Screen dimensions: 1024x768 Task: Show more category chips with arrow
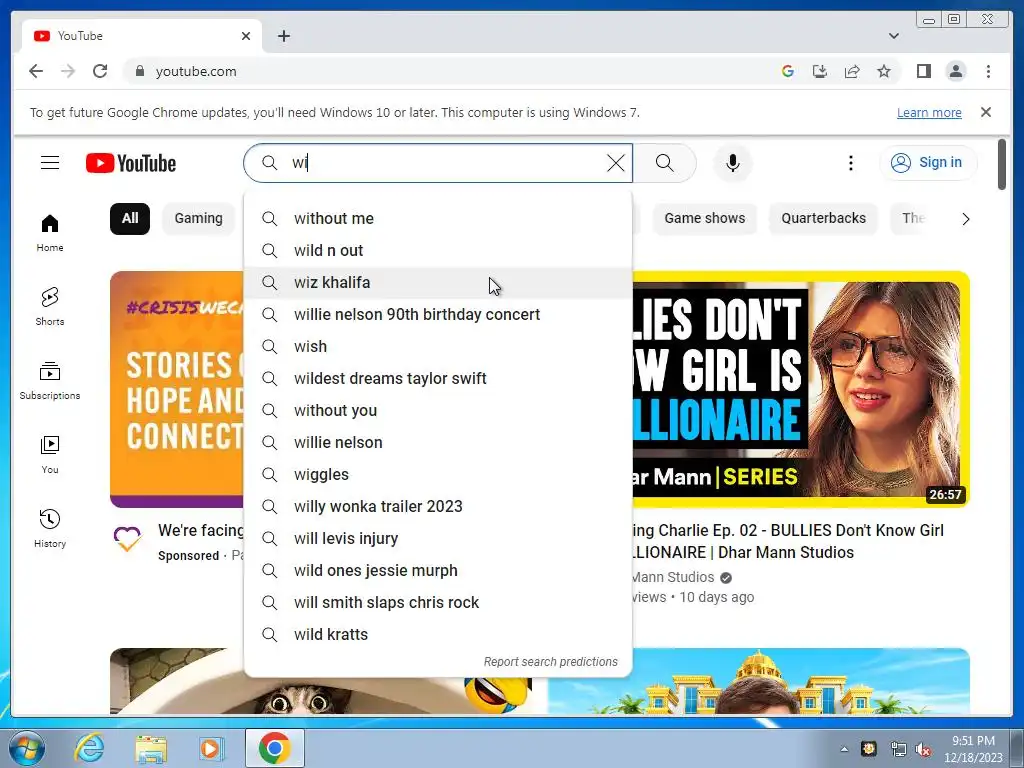click(965, 219)
